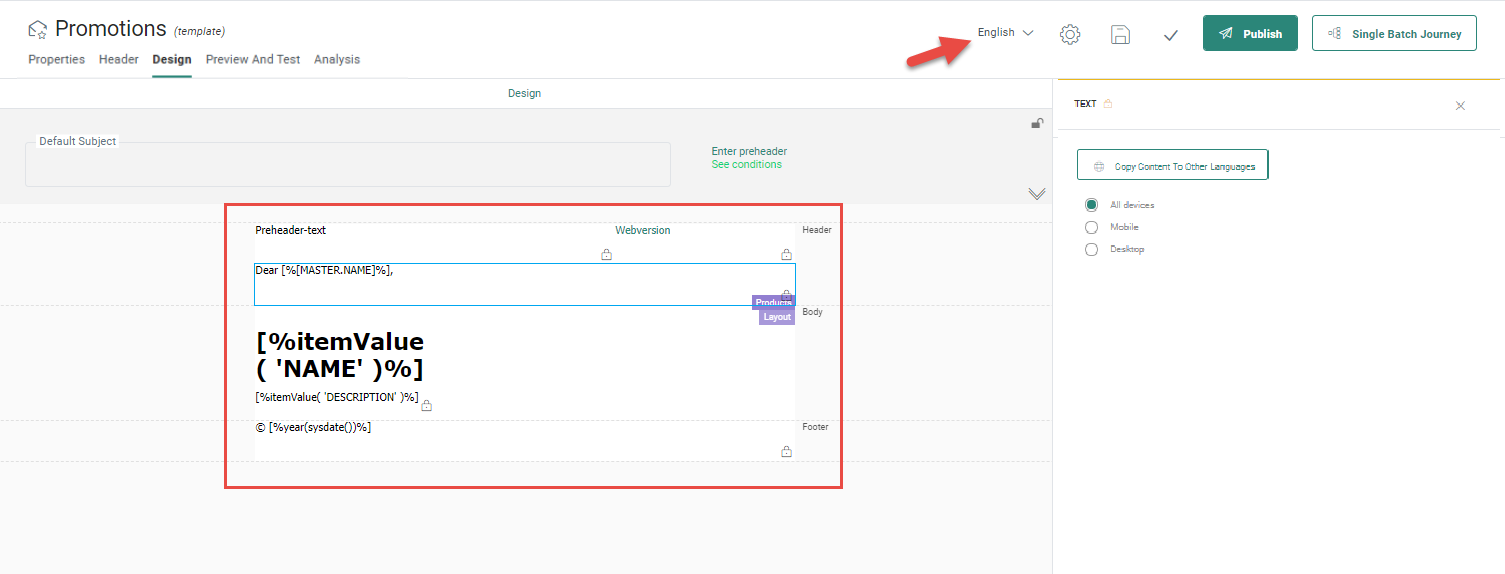
Task: Click Copy Content To Other Languages button
Action: (1172, 166)
